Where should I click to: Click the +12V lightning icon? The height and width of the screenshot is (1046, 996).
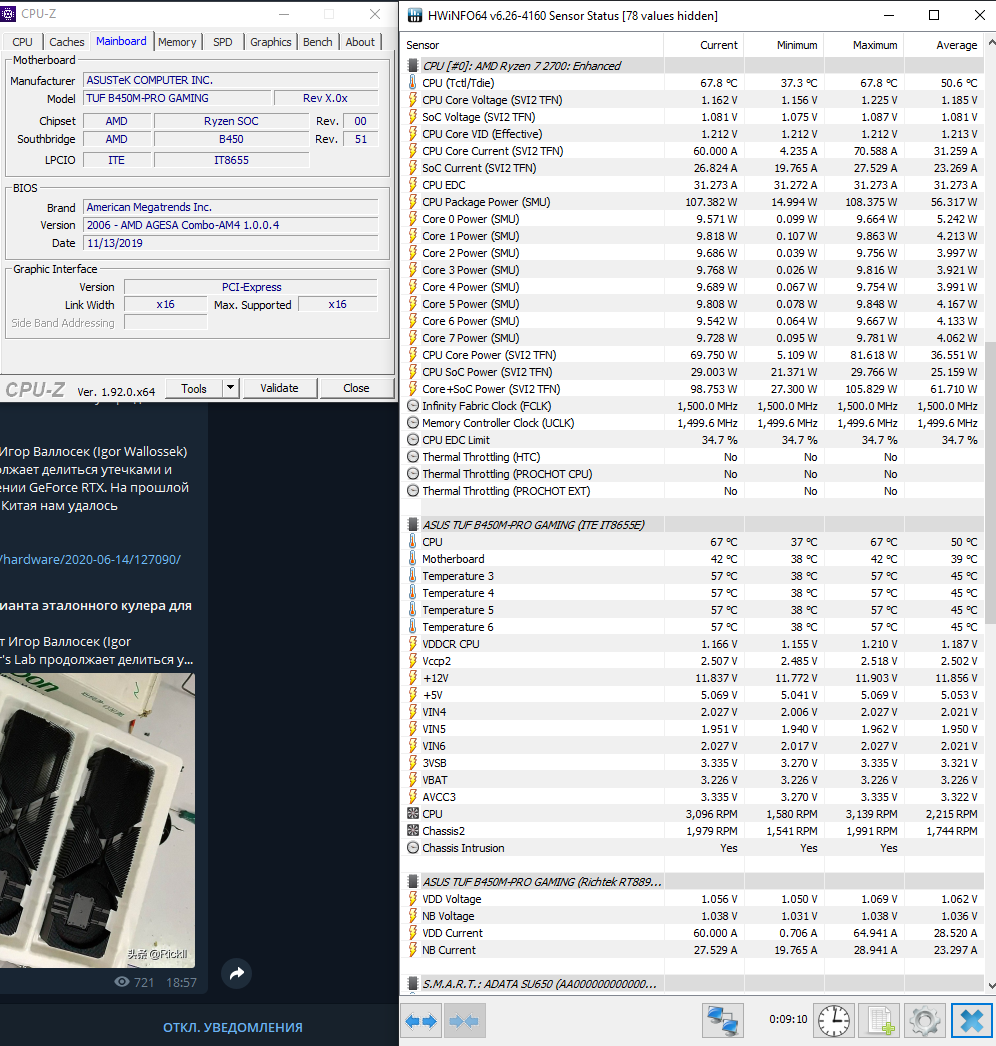coord(412,678)
